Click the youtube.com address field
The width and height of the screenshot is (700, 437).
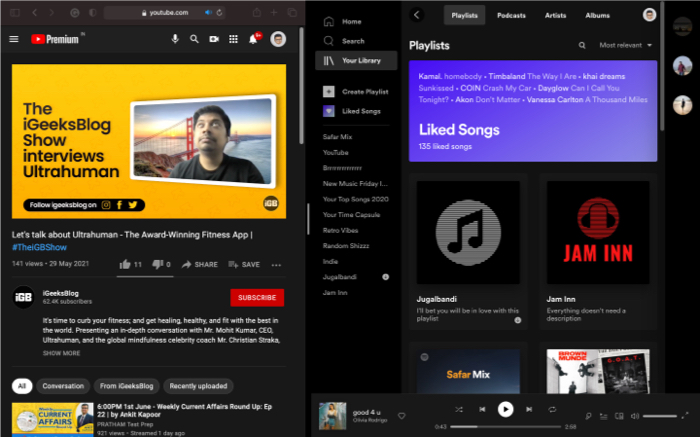tap(164, 12)
